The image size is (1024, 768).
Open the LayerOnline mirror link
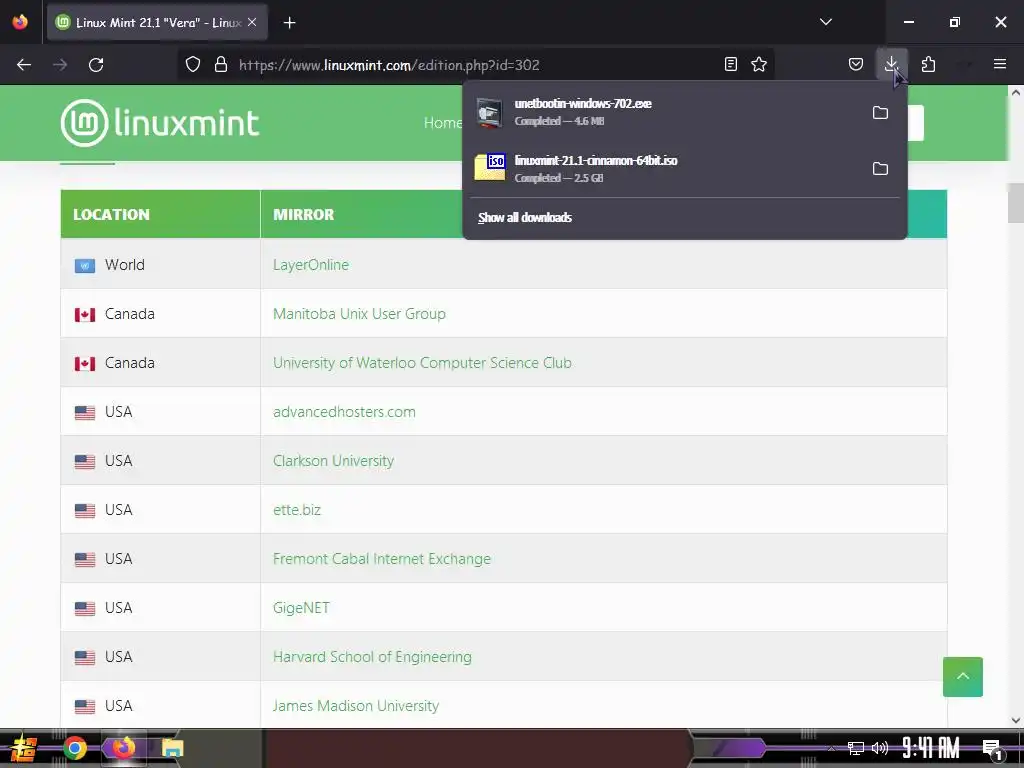(x=311, y=264)
